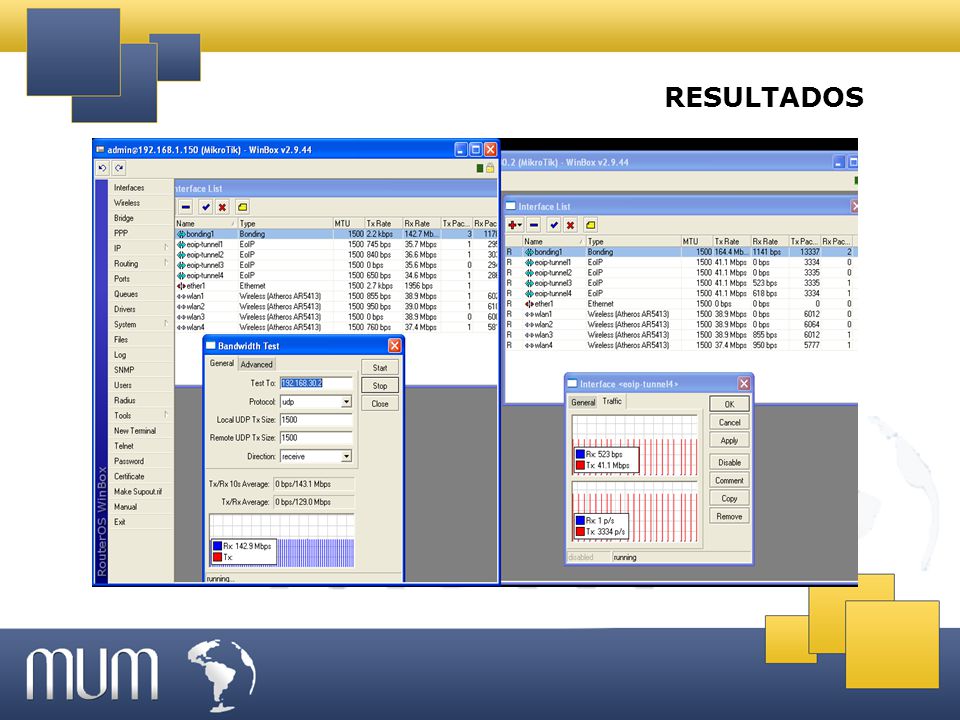Sort by Name column in right Interface List
The image size is (960, 720).
pos(553,241)
